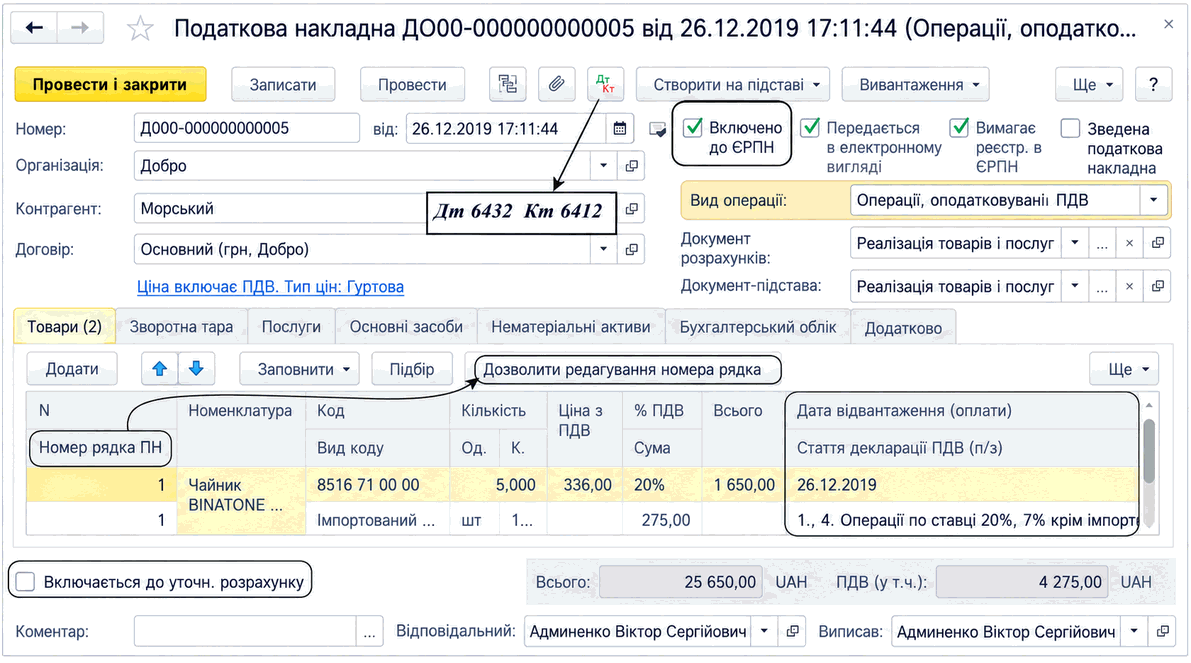Open the top toolbar Ще menu
Image resolution: width=1191 pixels, height=663 pixels.
point(1090,84)
